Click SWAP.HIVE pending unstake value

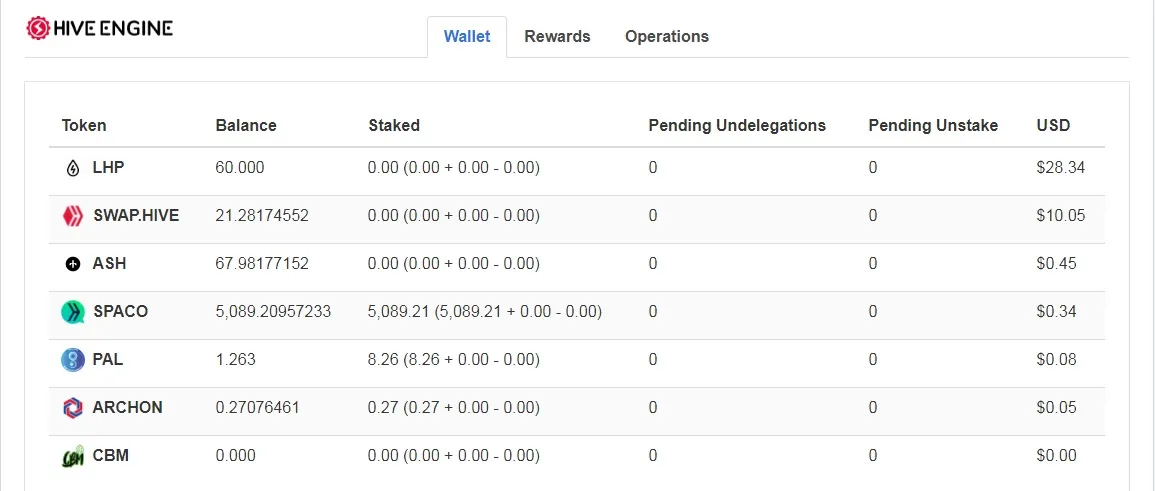point(873,216)
